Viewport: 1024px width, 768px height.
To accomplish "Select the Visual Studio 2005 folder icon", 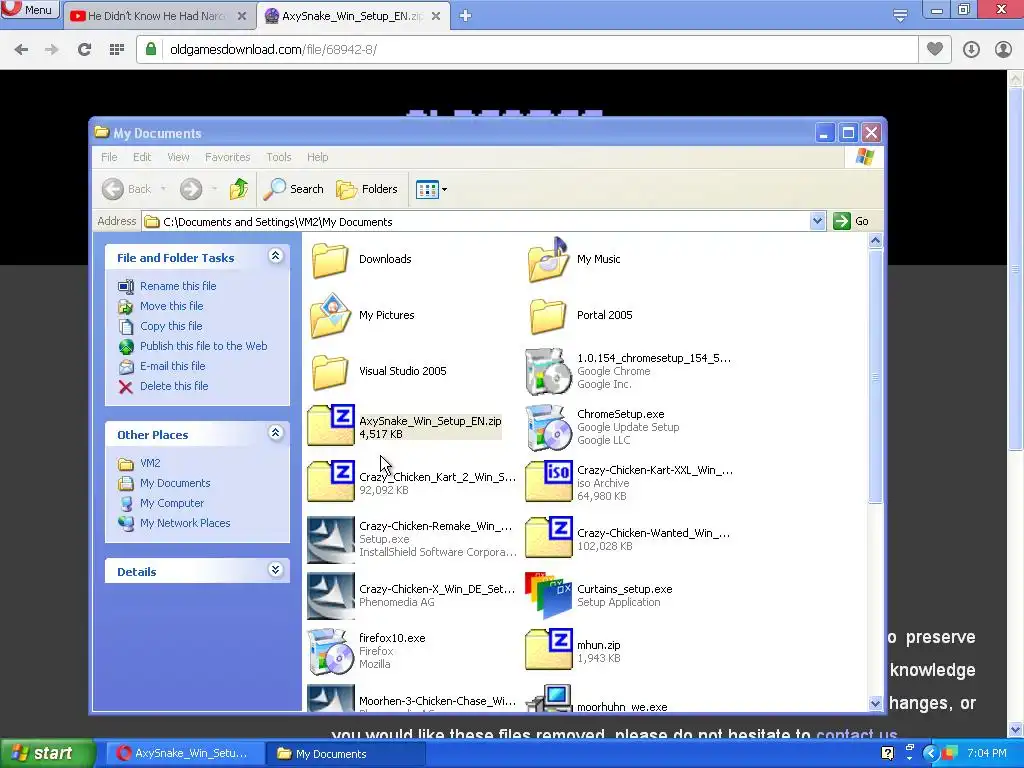I will (330, 371).
